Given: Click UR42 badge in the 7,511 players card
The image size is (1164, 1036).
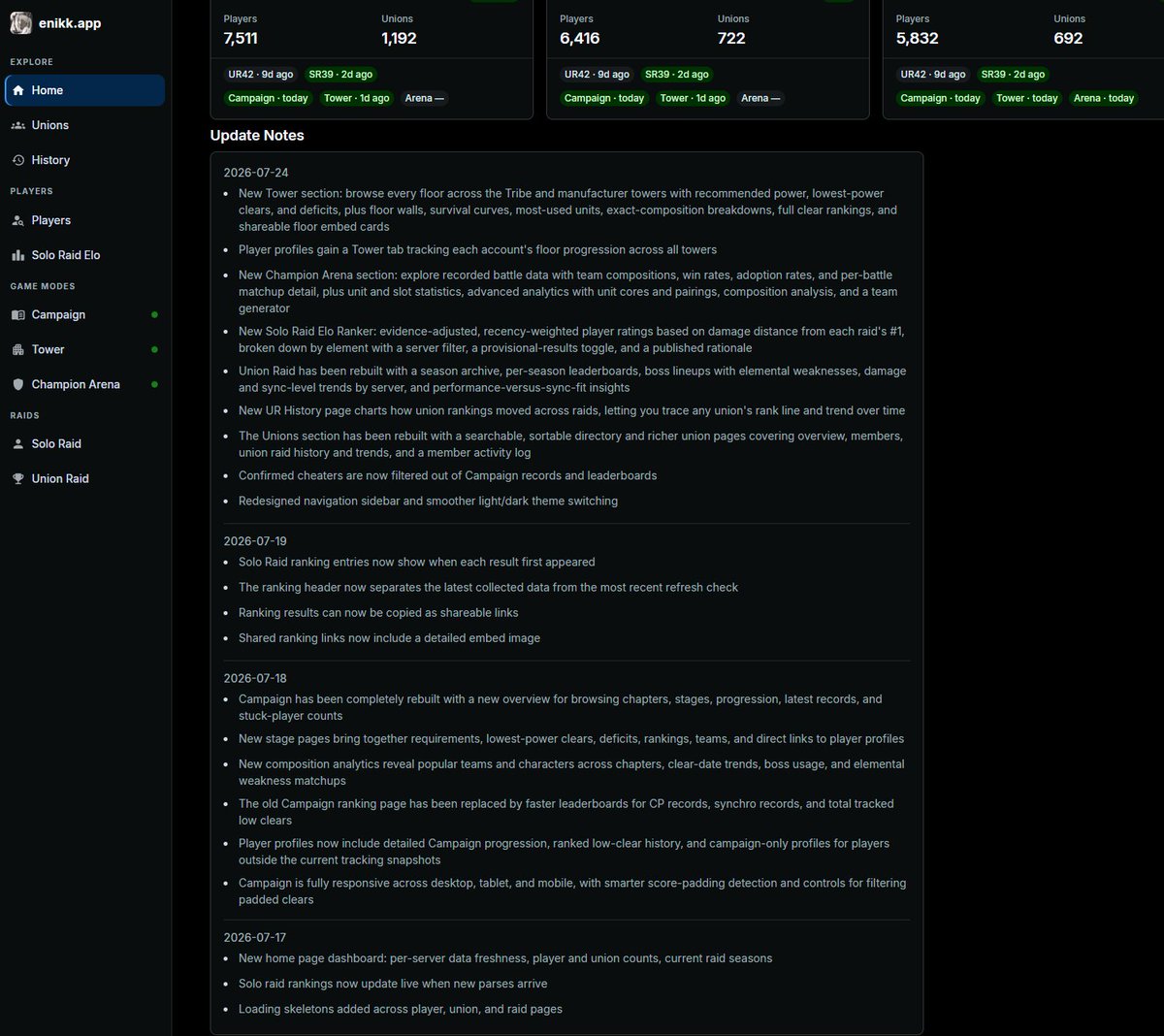Looking at the screenshot, I should [260, 75].
